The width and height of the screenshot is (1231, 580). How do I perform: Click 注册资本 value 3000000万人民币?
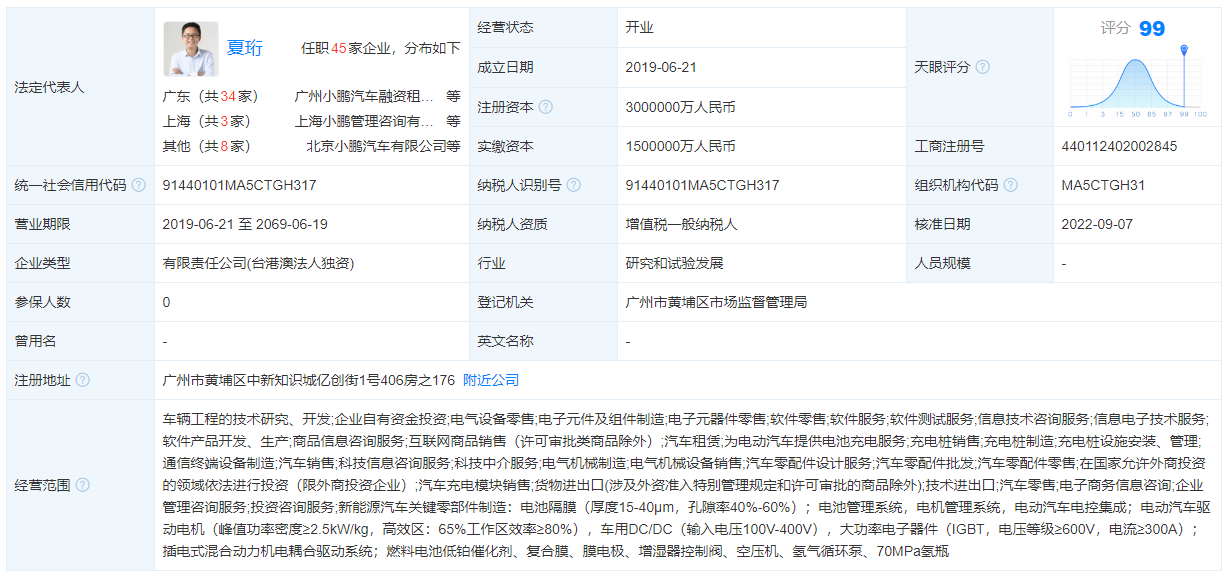pyautogui.click(x=680, y=107)
